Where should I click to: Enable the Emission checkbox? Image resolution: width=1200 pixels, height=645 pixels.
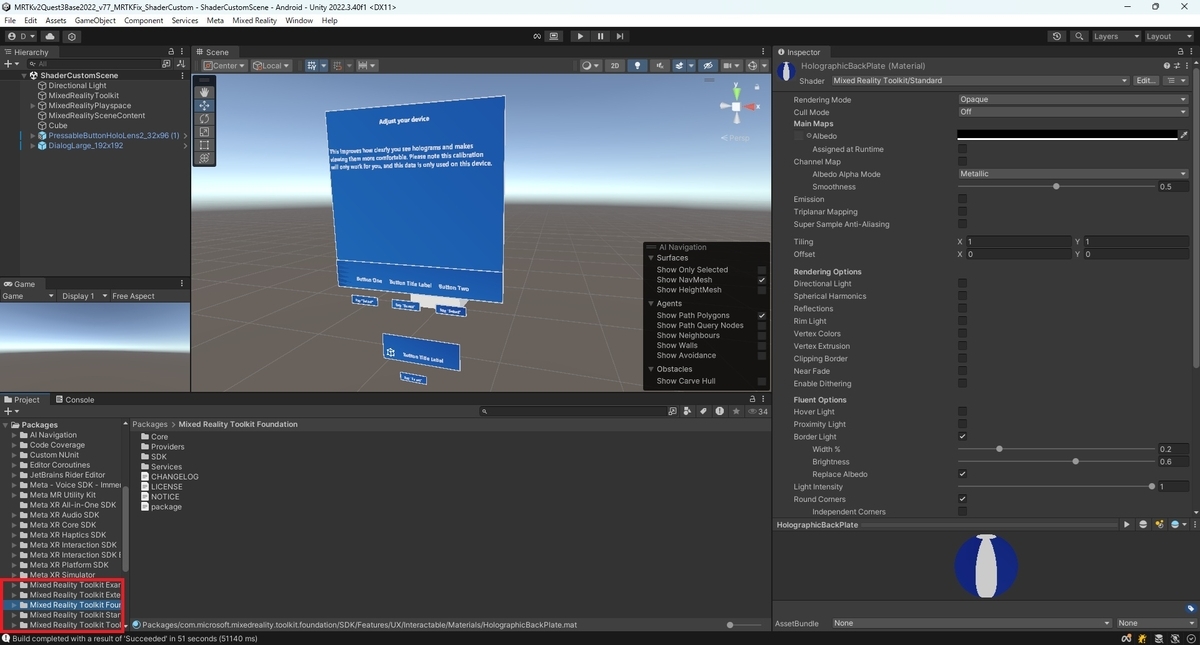point(962,199)
